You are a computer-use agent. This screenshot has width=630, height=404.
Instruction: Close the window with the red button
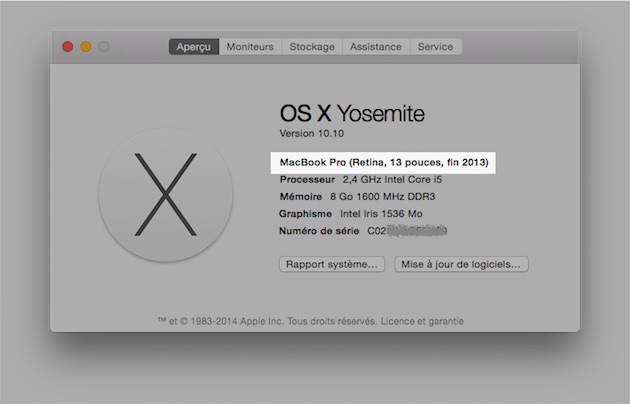pyautogui.click(x=68, y=47)
